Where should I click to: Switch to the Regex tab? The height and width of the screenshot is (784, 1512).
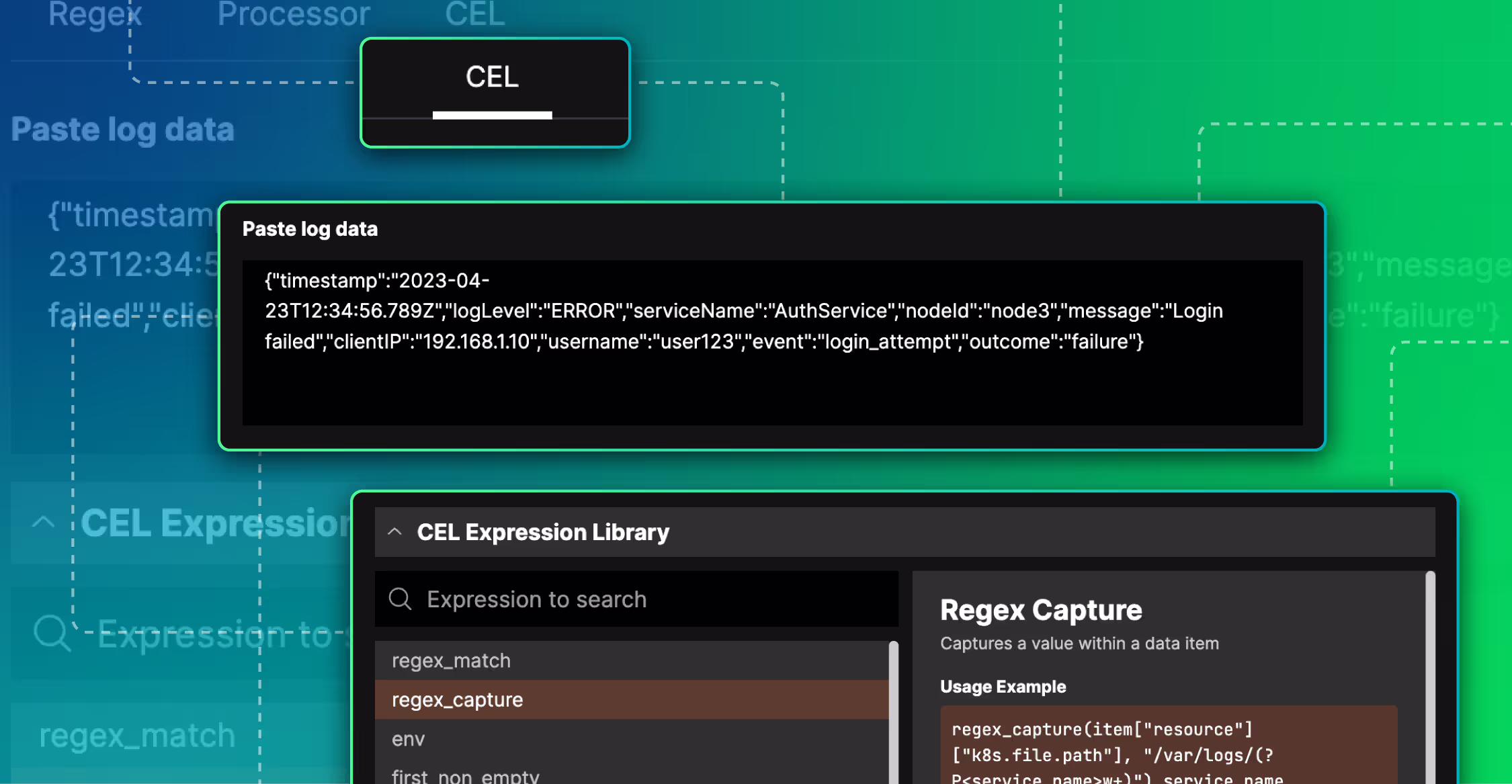click(96, 14)
